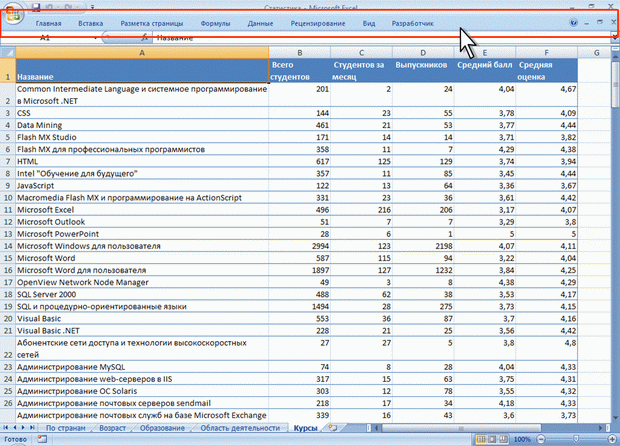Select header cell Выпускников
Screen dimensions: 620x446
423,70
